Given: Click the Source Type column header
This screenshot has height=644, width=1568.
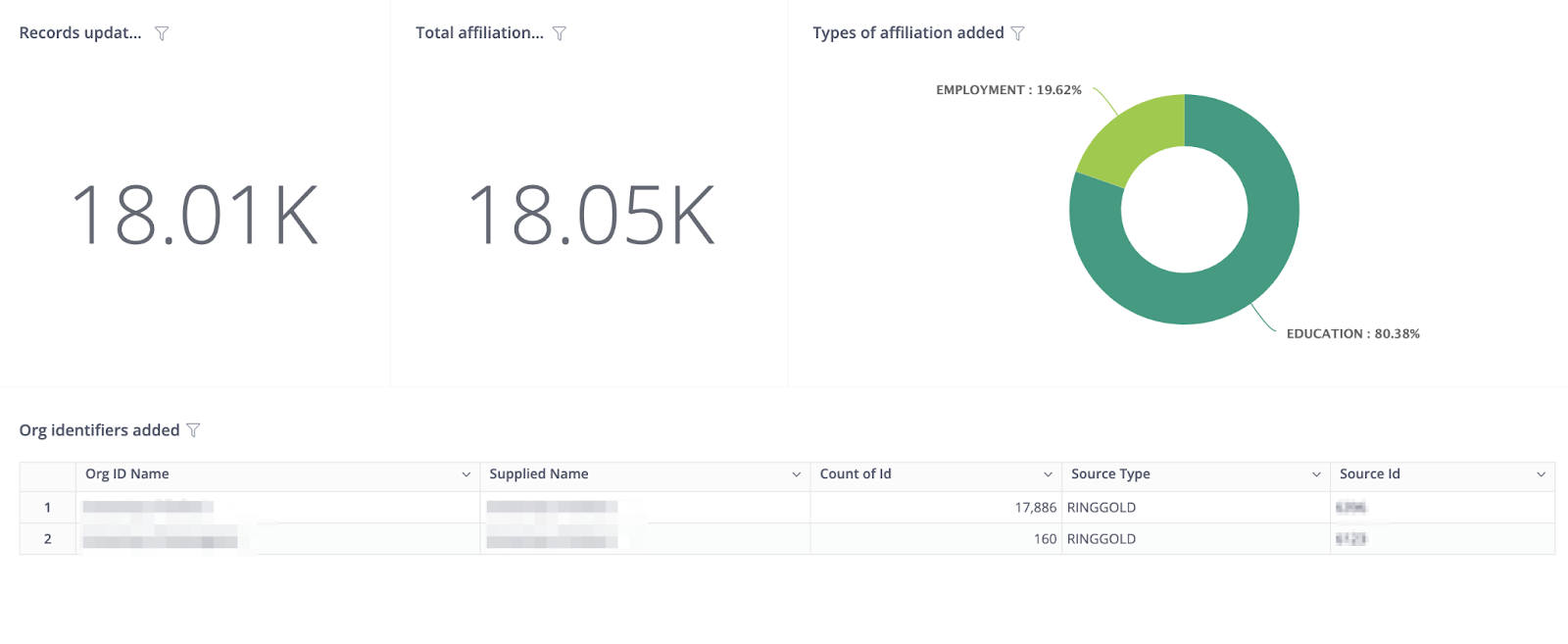Looking at the screenshot, I should (1110, 474).
